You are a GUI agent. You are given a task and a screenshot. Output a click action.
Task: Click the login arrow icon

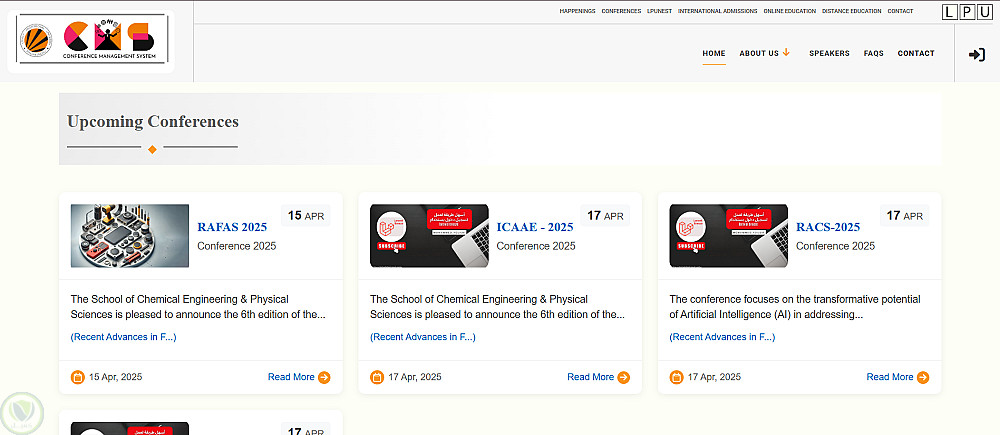(976, 55)
